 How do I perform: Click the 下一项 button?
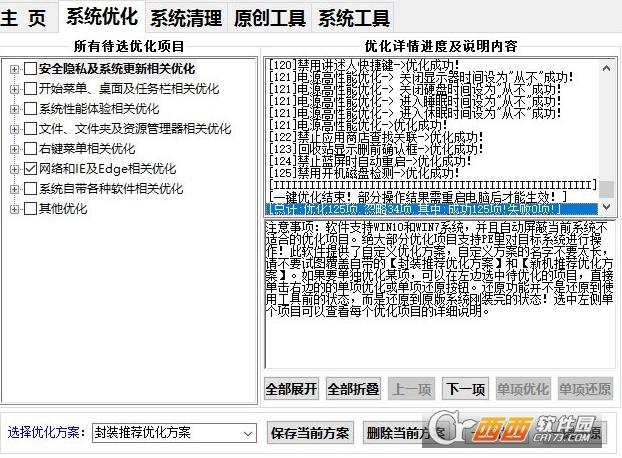[x=465, y=389]
